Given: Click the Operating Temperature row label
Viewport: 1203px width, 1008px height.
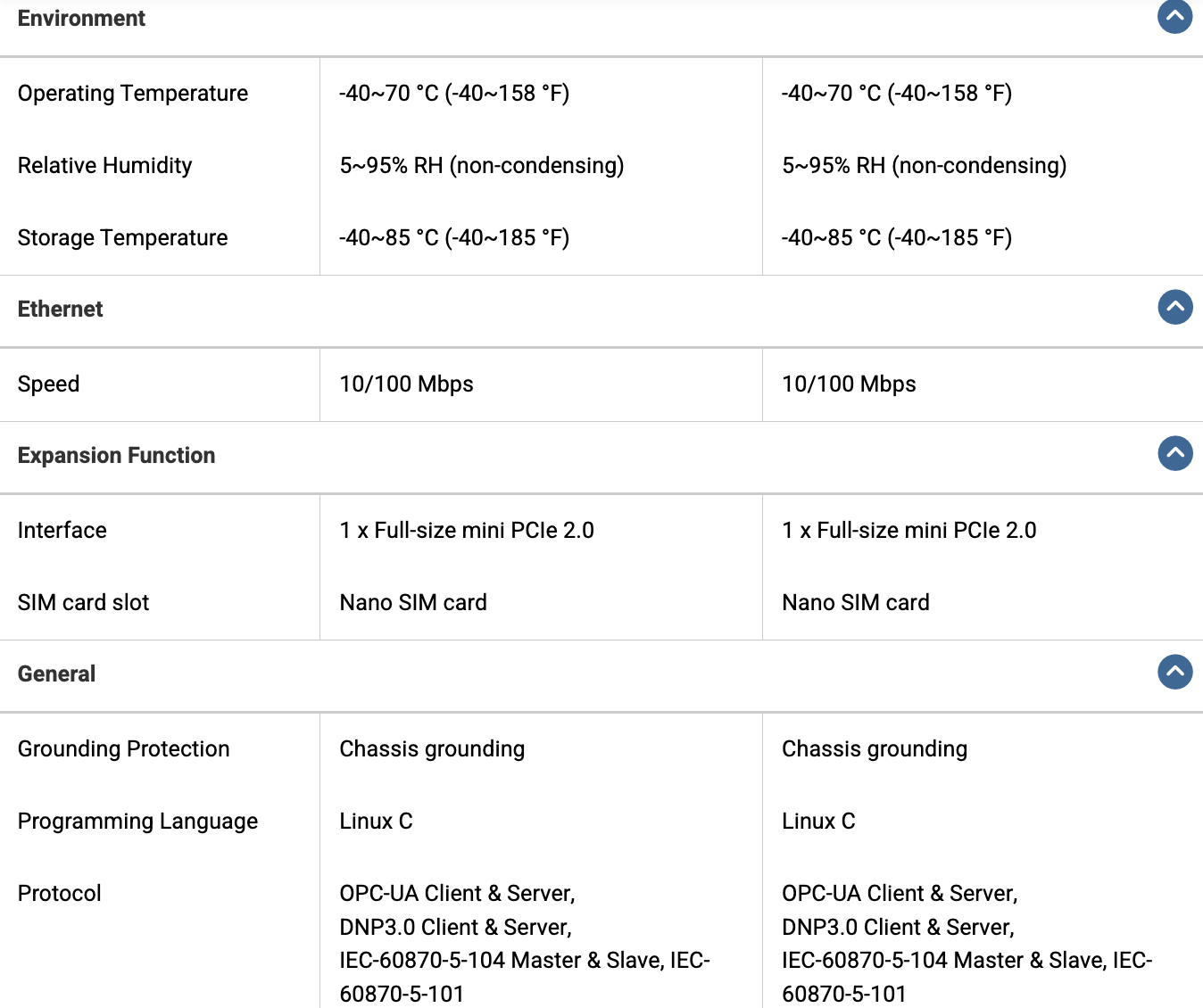Looking at the screenshot, I should point(133,93).
